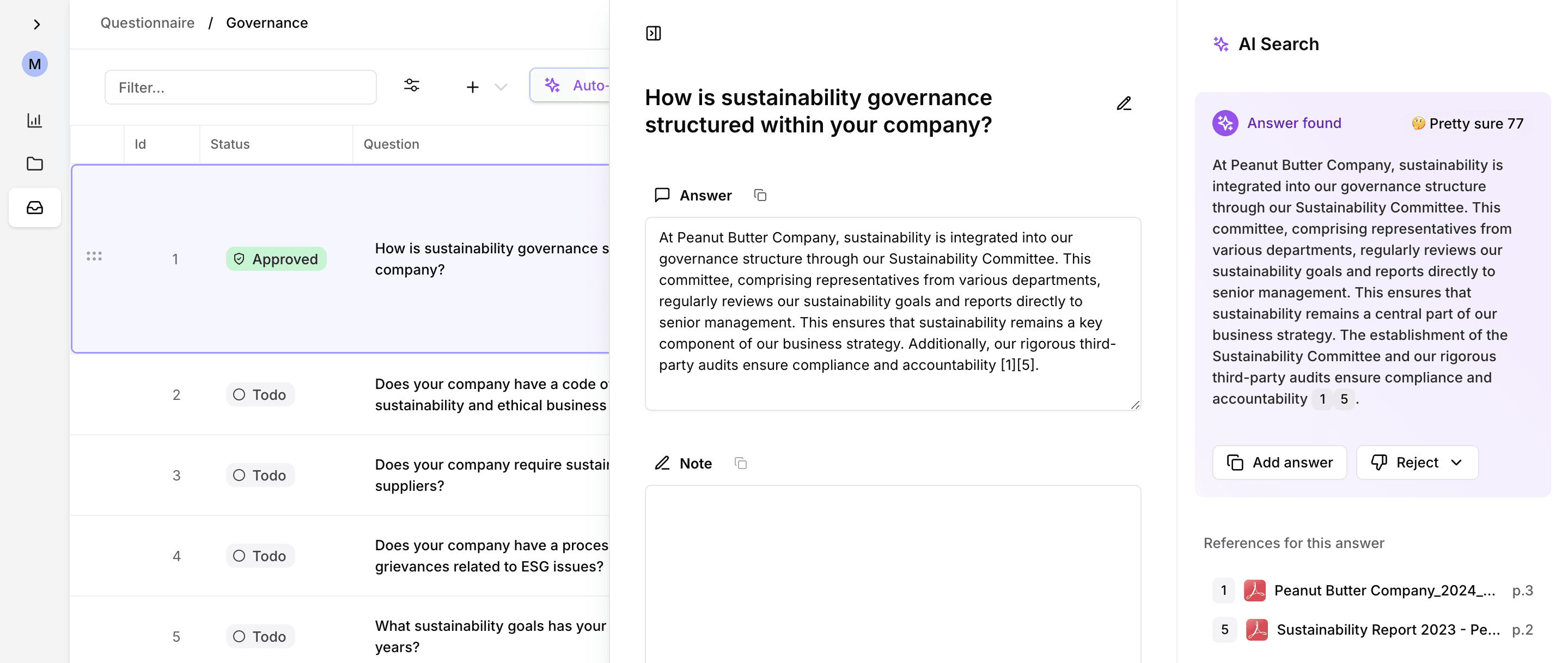Click the Governance breadcrumb

267,23
